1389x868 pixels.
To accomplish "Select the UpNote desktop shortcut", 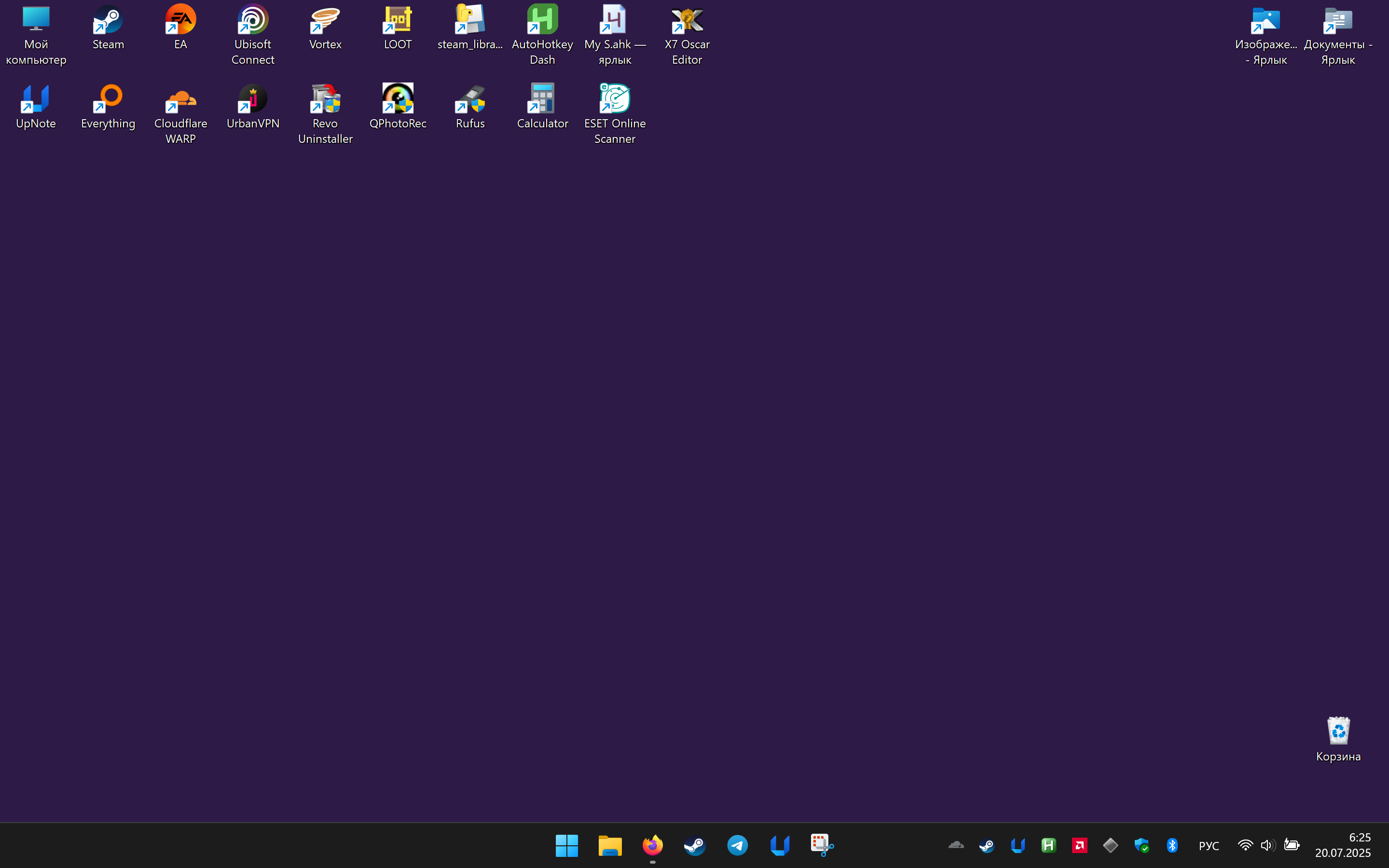I will 36,107.
